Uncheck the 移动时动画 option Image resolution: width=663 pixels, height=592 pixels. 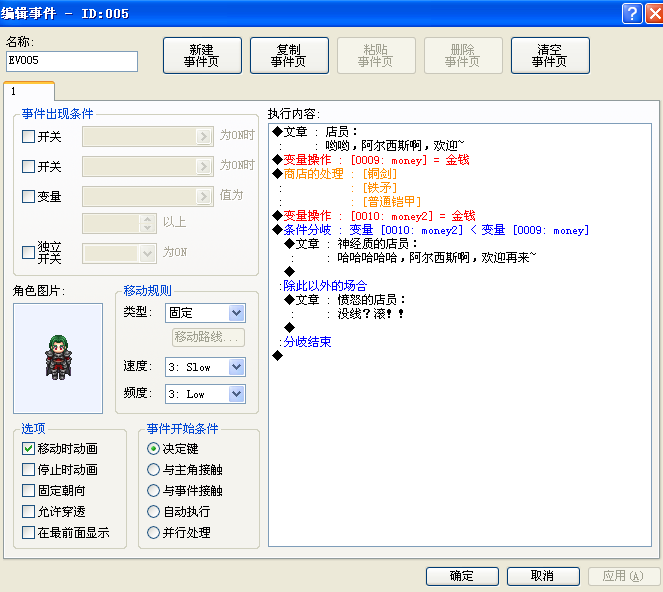(28, 448)
